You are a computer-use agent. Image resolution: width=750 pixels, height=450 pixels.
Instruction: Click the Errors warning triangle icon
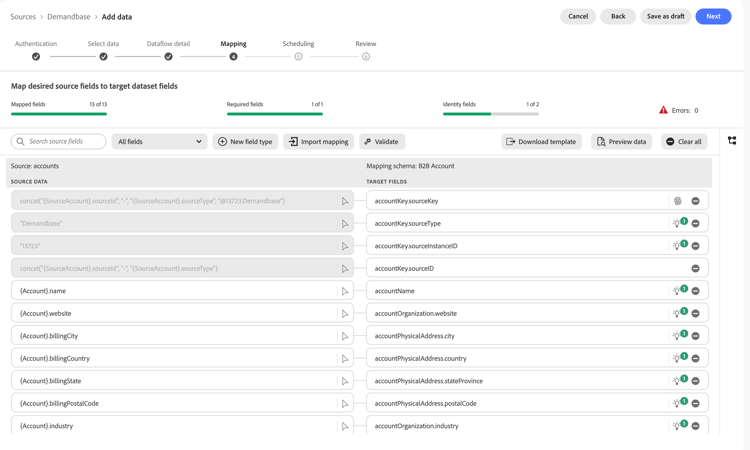[663, 110]
